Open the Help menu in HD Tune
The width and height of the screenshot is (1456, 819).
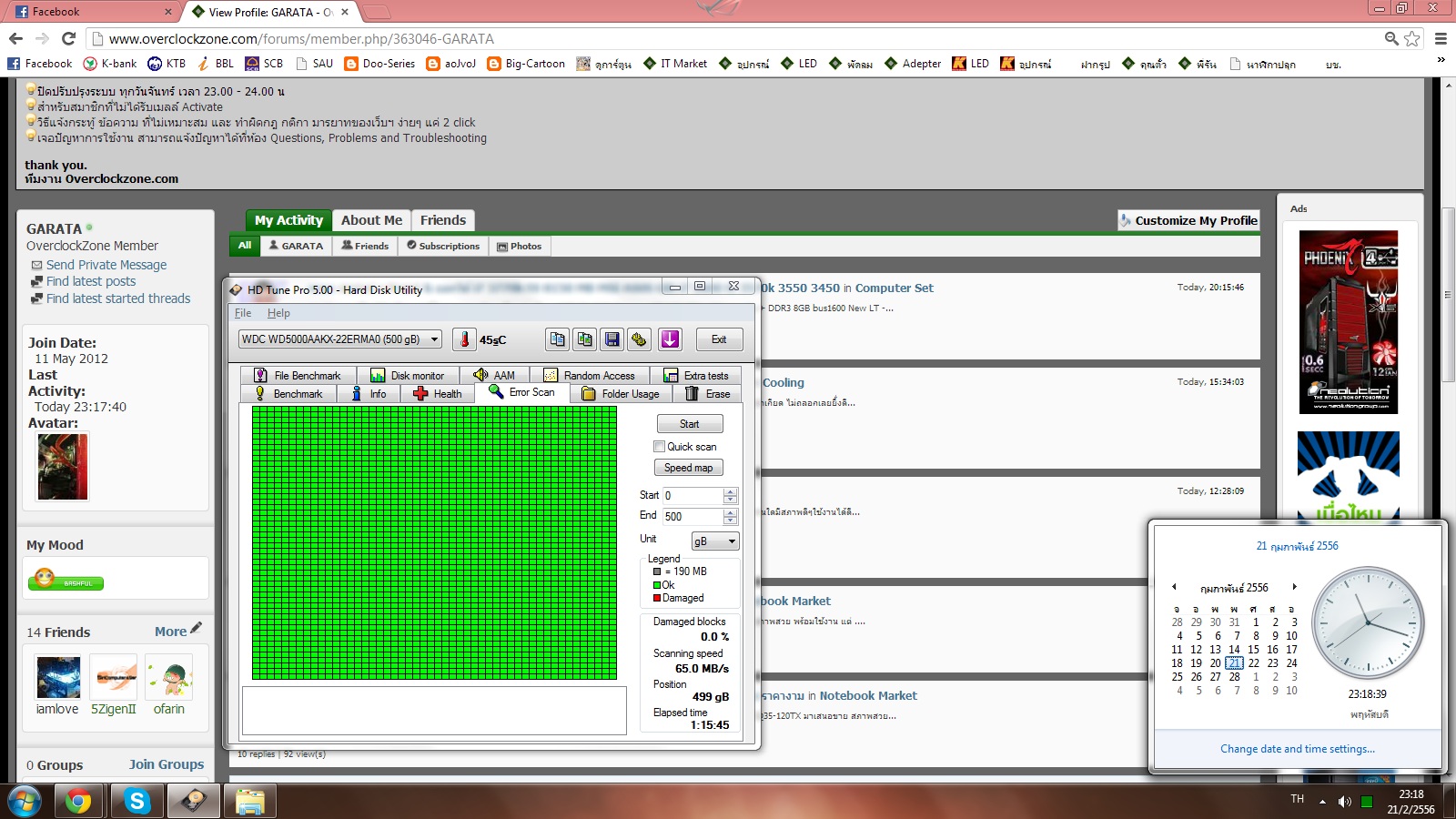(x=278, y=313)
